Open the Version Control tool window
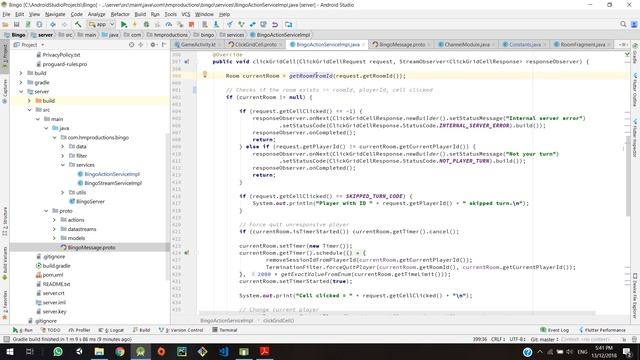The image size is (640, 360). click(x=181, y=330)
